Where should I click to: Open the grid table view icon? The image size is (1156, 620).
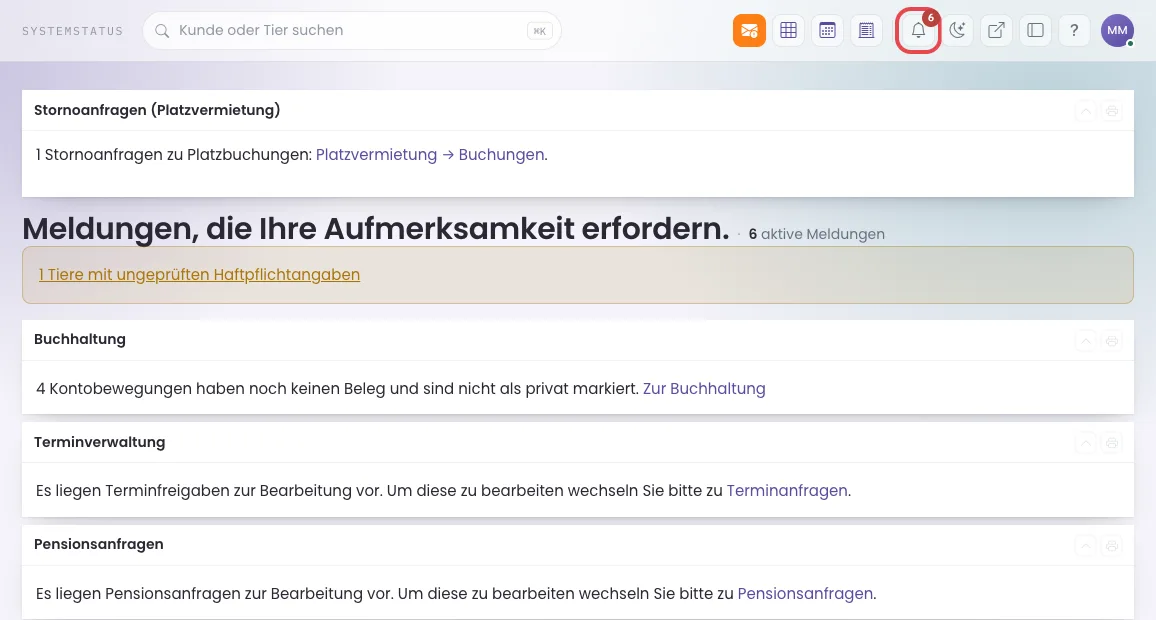pyautogui.click(x=788, y=30)
